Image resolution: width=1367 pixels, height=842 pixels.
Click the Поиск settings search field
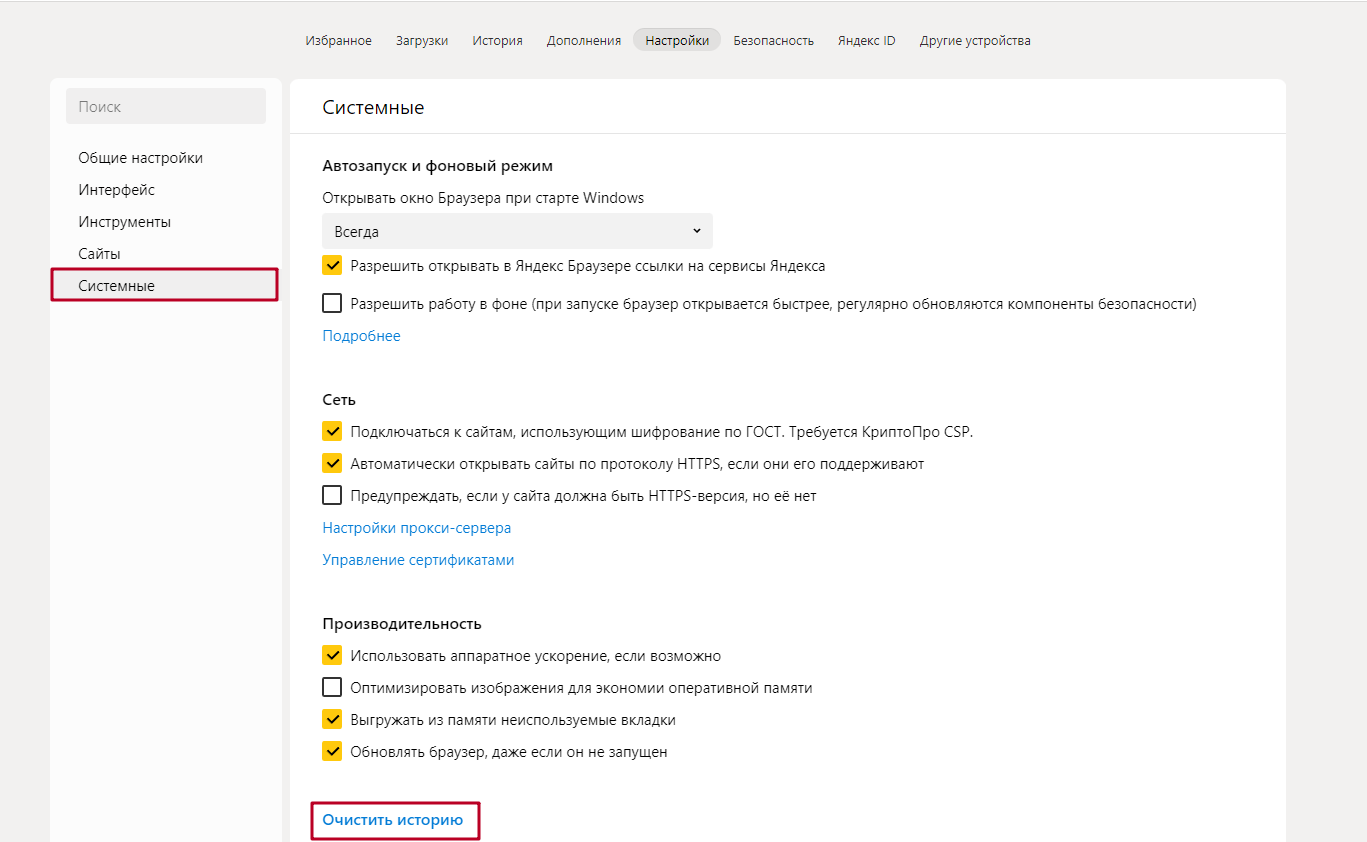tap(166, 107)
